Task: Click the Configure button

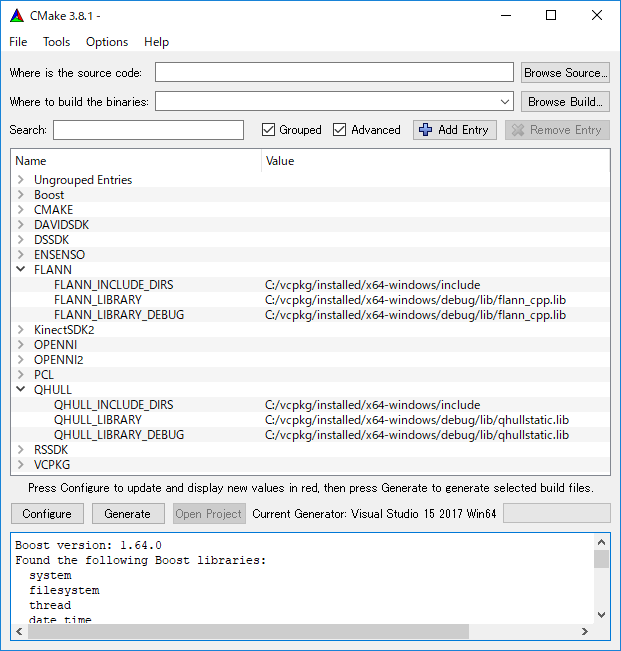Action: tap(47, 514)
